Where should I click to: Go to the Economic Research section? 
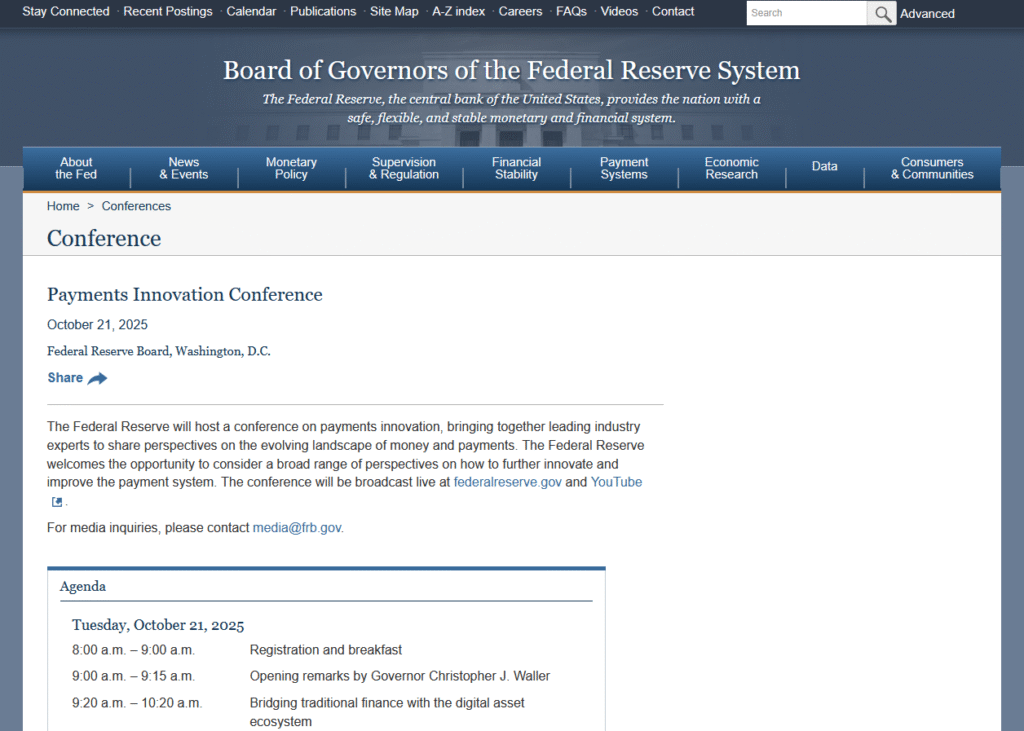pos(731,168)
